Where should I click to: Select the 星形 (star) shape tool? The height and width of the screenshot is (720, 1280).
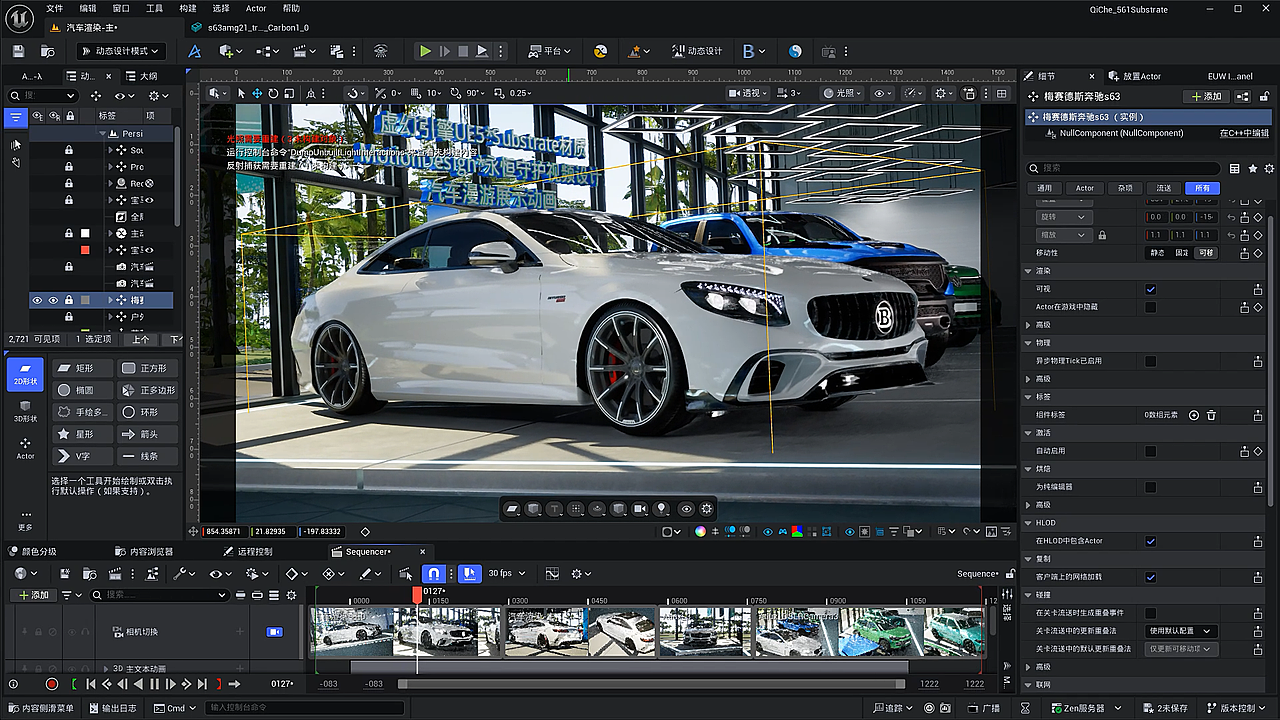pyautogui.click(x=82, y=434)
